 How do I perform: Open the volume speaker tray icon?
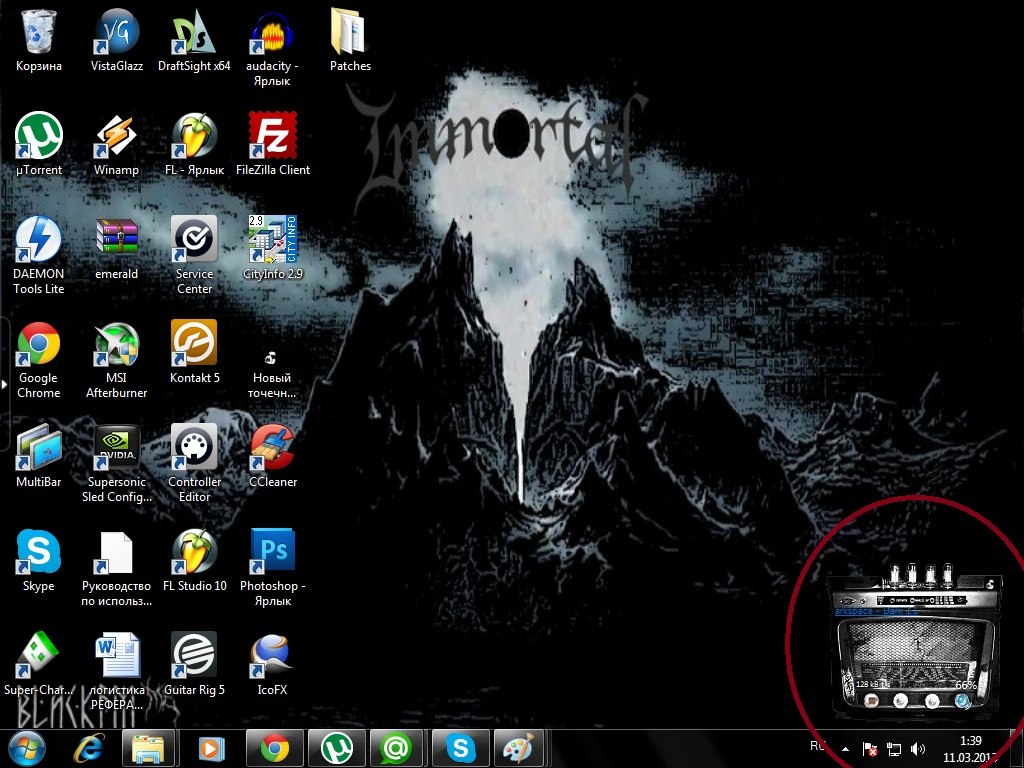pyautogui.click(x=918, y=749)
